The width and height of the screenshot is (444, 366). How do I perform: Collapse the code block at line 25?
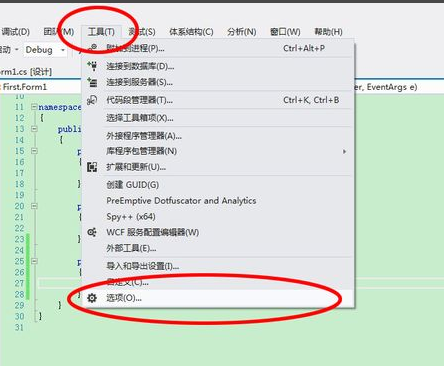coord(34,261)
